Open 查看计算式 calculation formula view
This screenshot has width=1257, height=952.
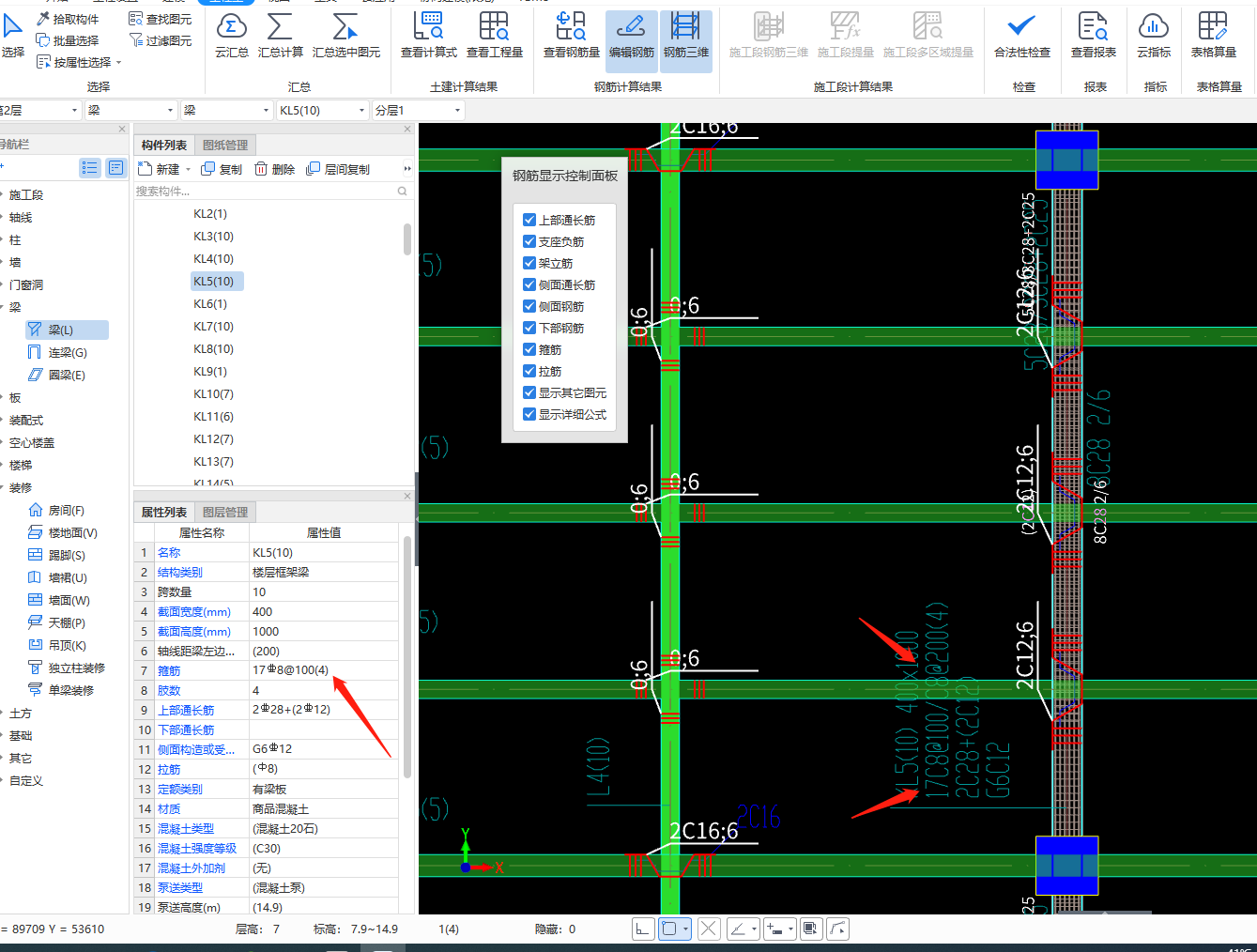[429, 35]
